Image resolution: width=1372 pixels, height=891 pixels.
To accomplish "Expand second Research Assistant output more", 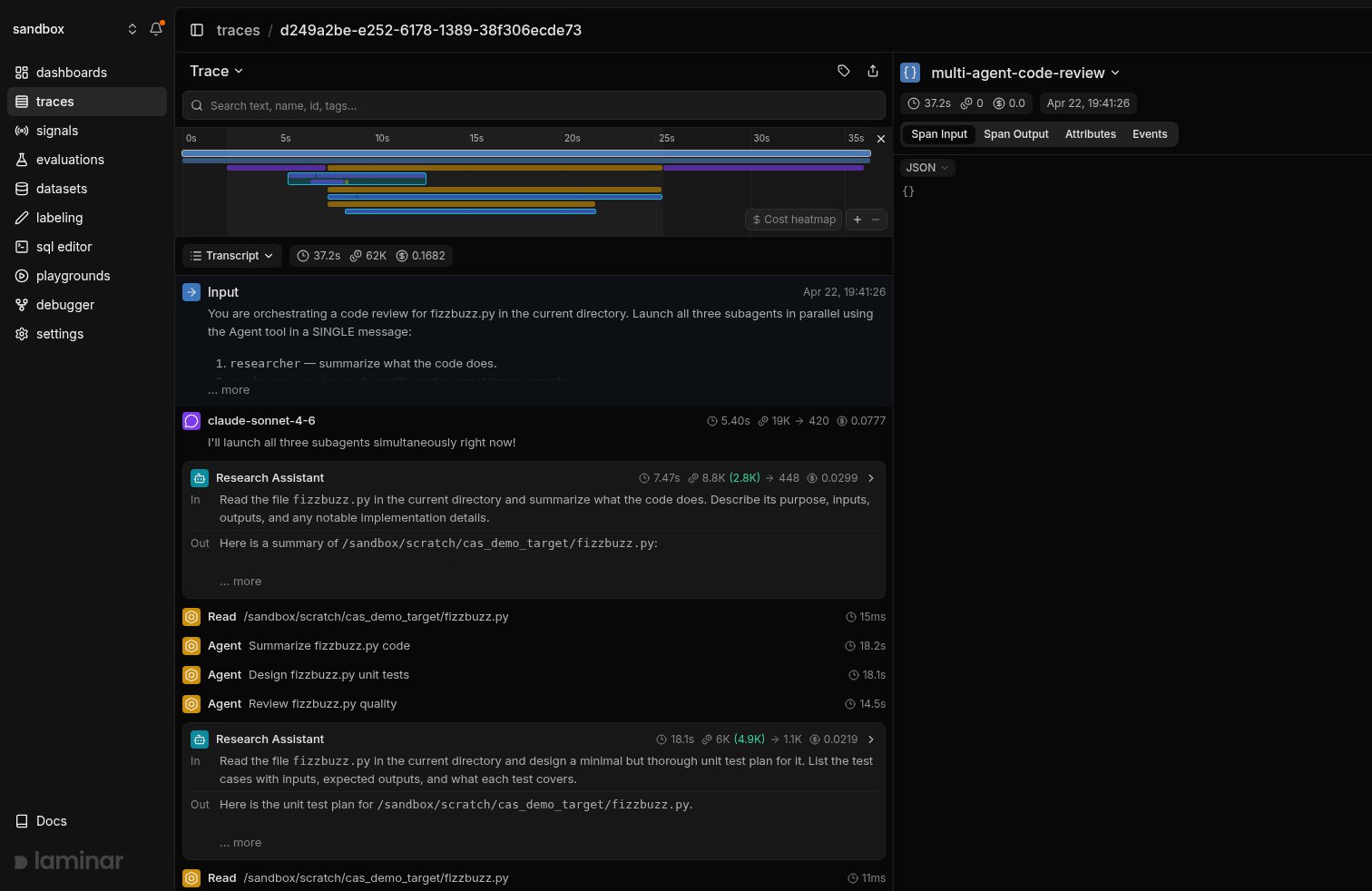I will (240, 843).
